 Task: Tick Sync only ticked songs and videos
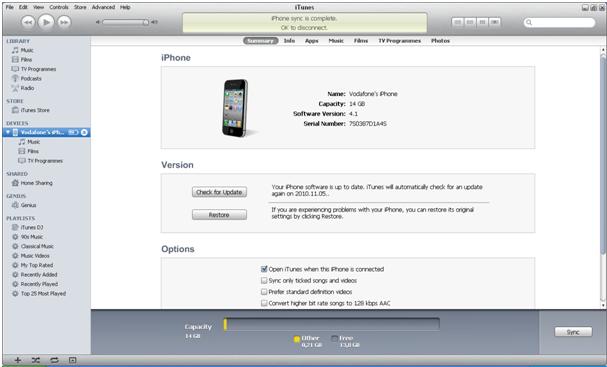264,280
